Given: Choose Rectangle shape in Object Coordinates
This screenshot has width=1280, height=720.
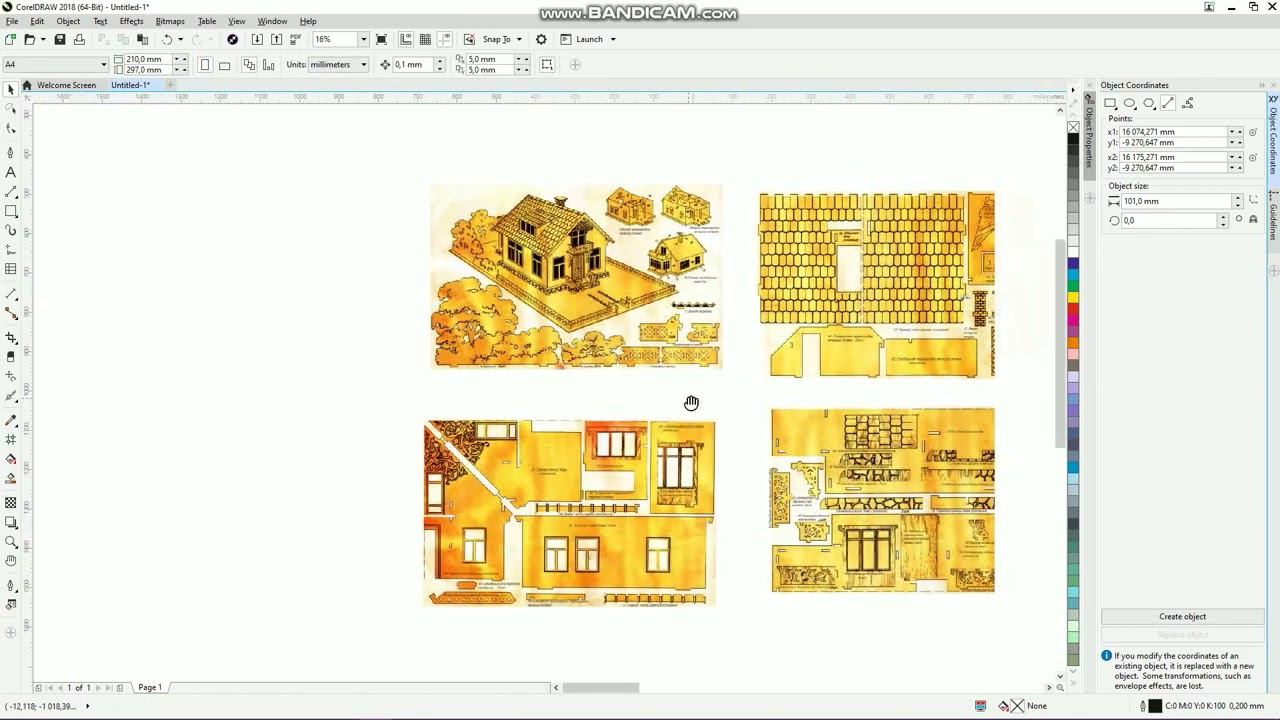Looking at the screenshot, I should click(1110, 103).
